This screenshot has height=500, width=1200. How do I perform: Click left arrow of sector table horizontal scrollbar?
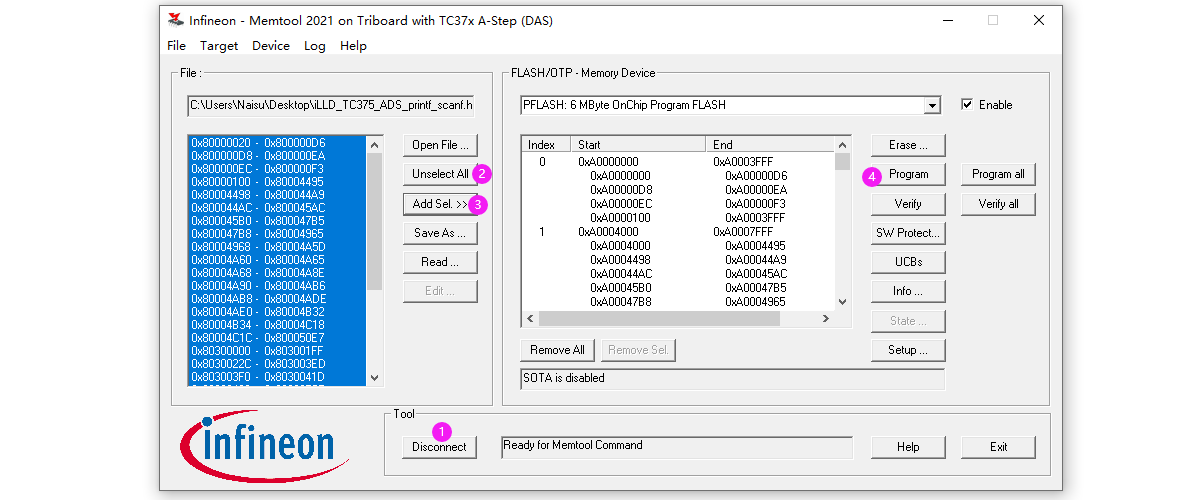tap(530, 319)
